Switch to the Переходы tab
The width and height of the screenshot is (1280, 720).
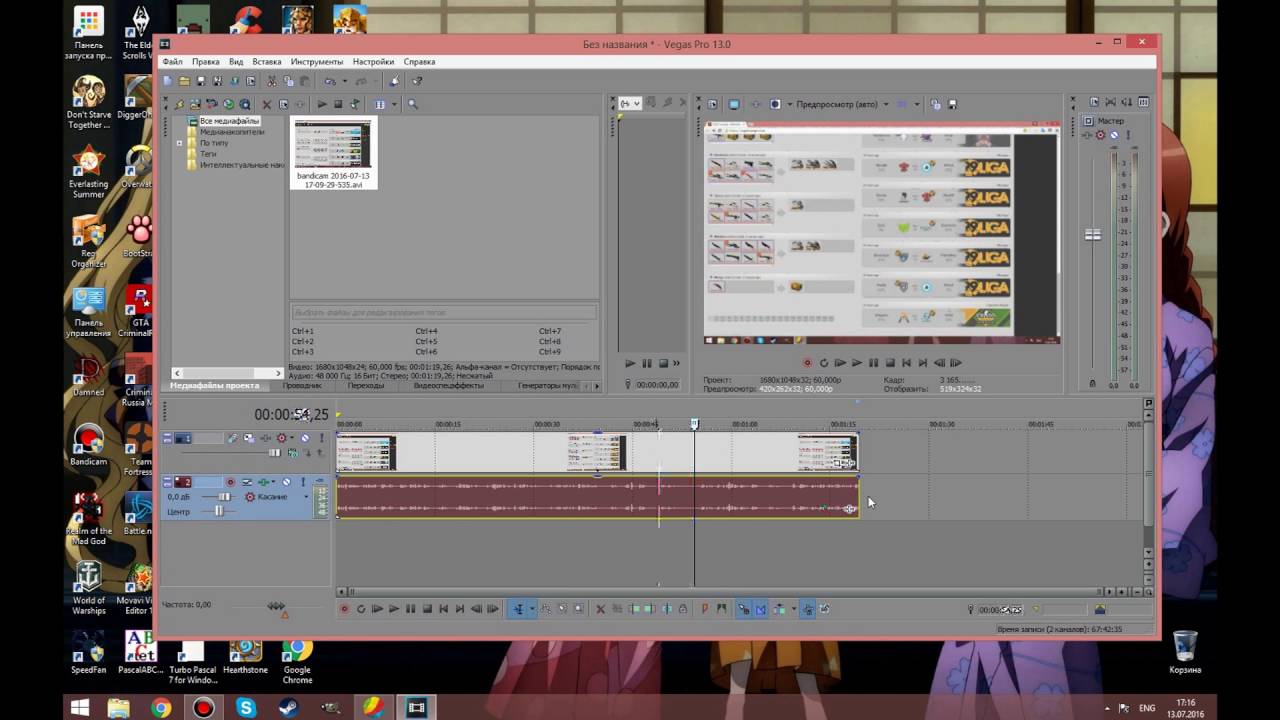click(x=366, y=385)
